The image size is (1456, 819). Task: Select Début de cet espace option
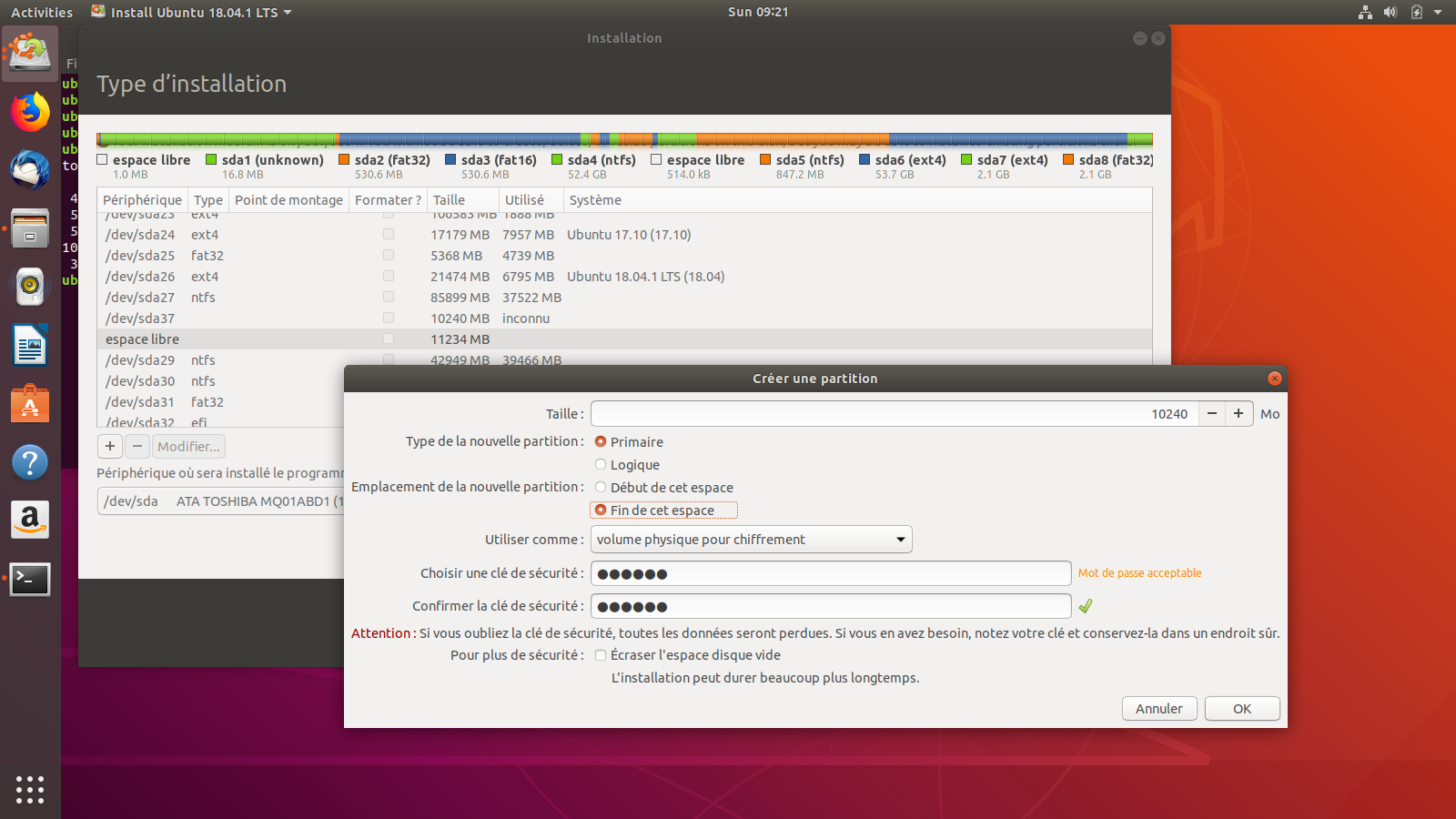(601, 488)
